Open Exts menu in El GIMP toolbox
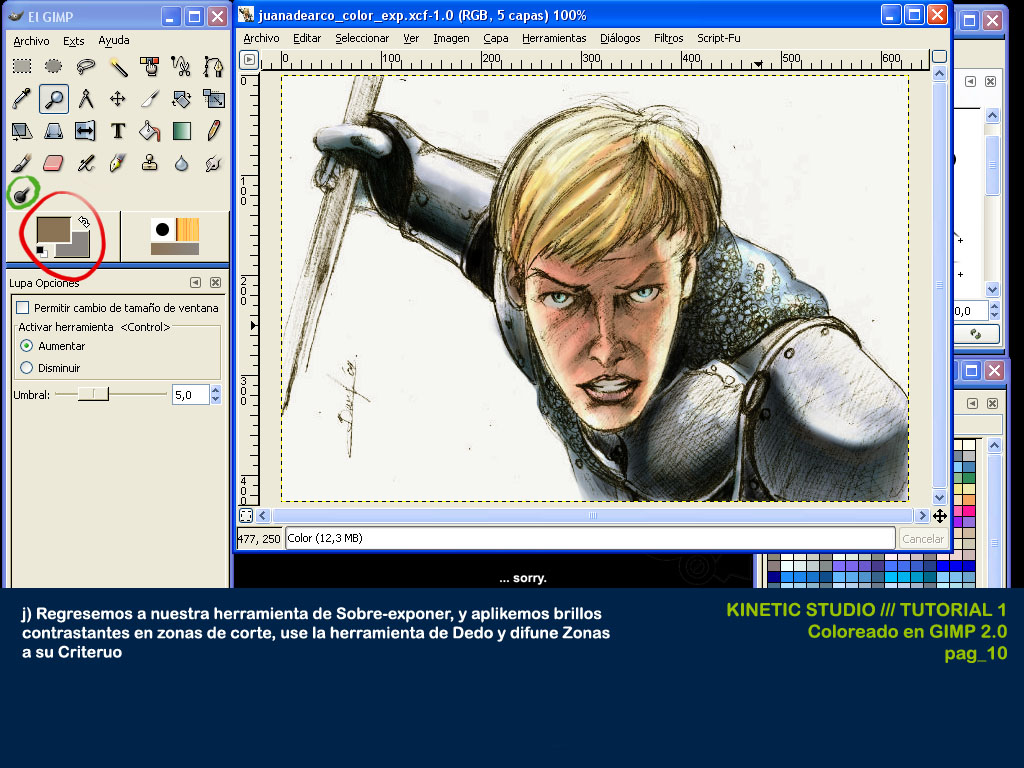Screen dimensions: 1024x768 [x=74, y=40]
